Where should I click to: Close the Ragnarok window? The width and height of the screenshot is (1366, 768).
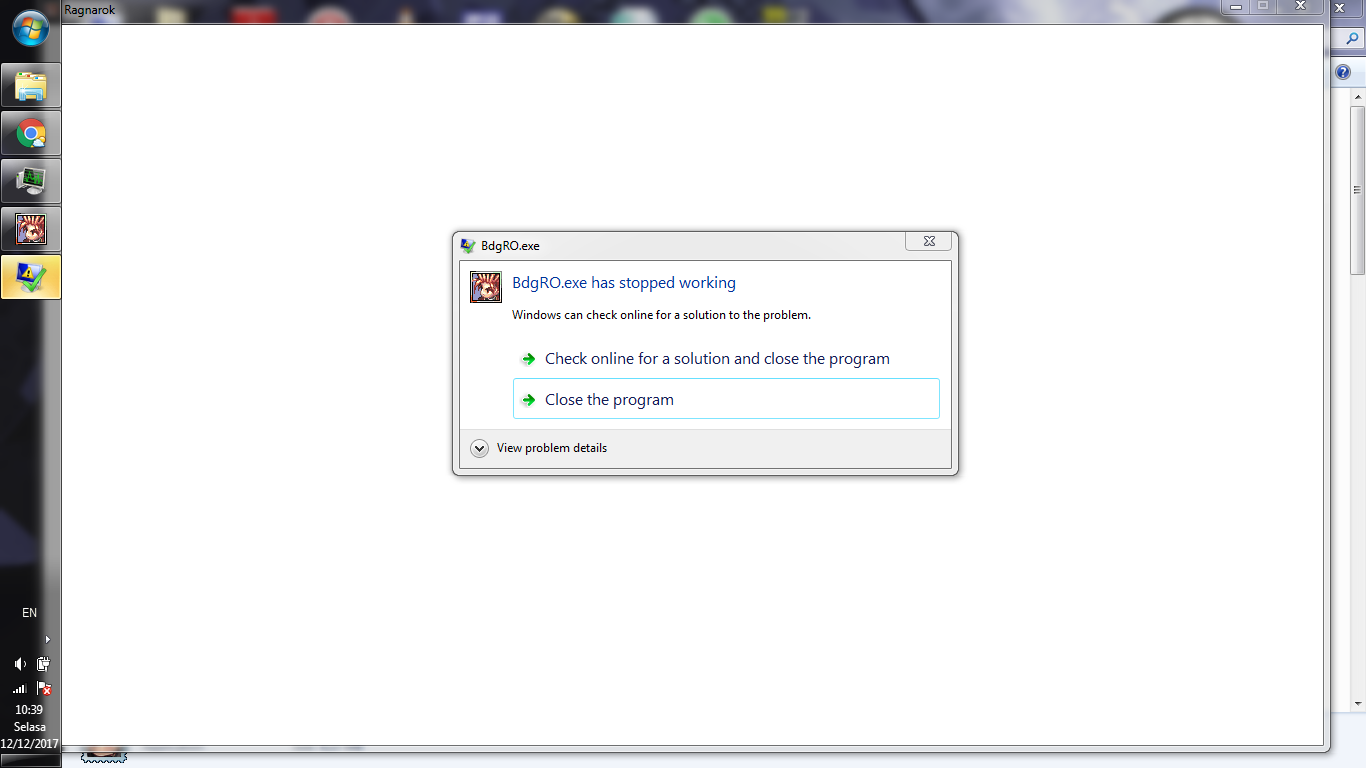coord(1302,6)
